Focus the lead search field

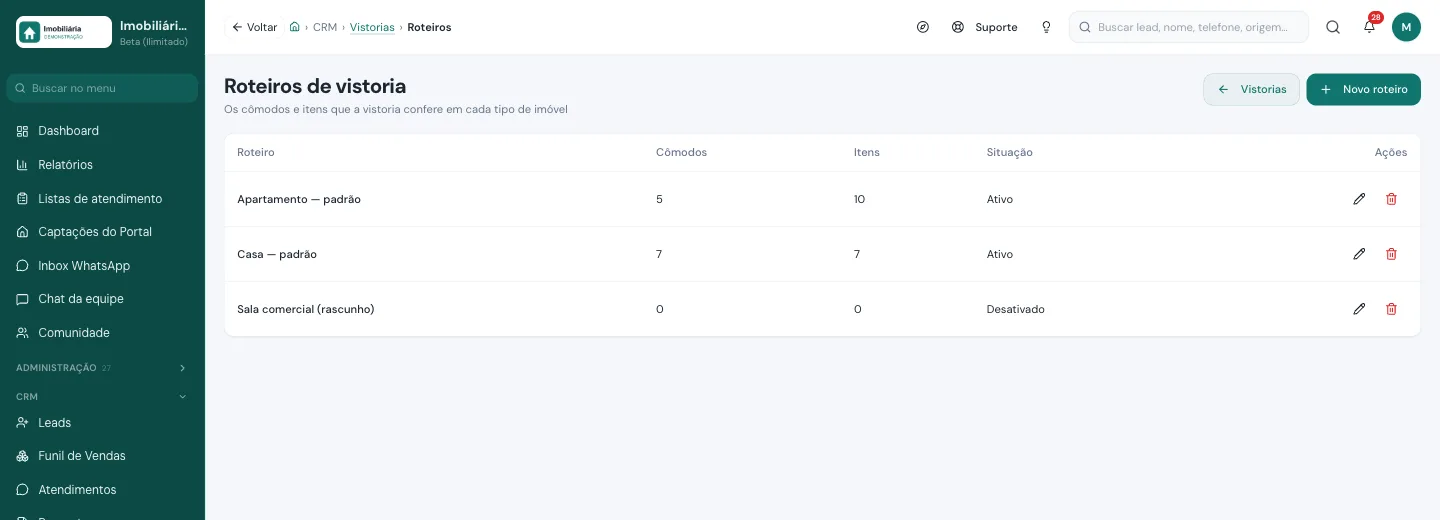[x=1189, y=27]
